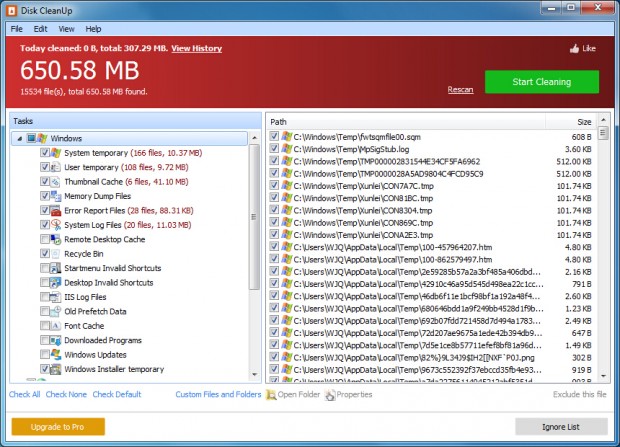Collapse the Windows tree group
This screenshot has width=620, height=447.
pos(19,139)
